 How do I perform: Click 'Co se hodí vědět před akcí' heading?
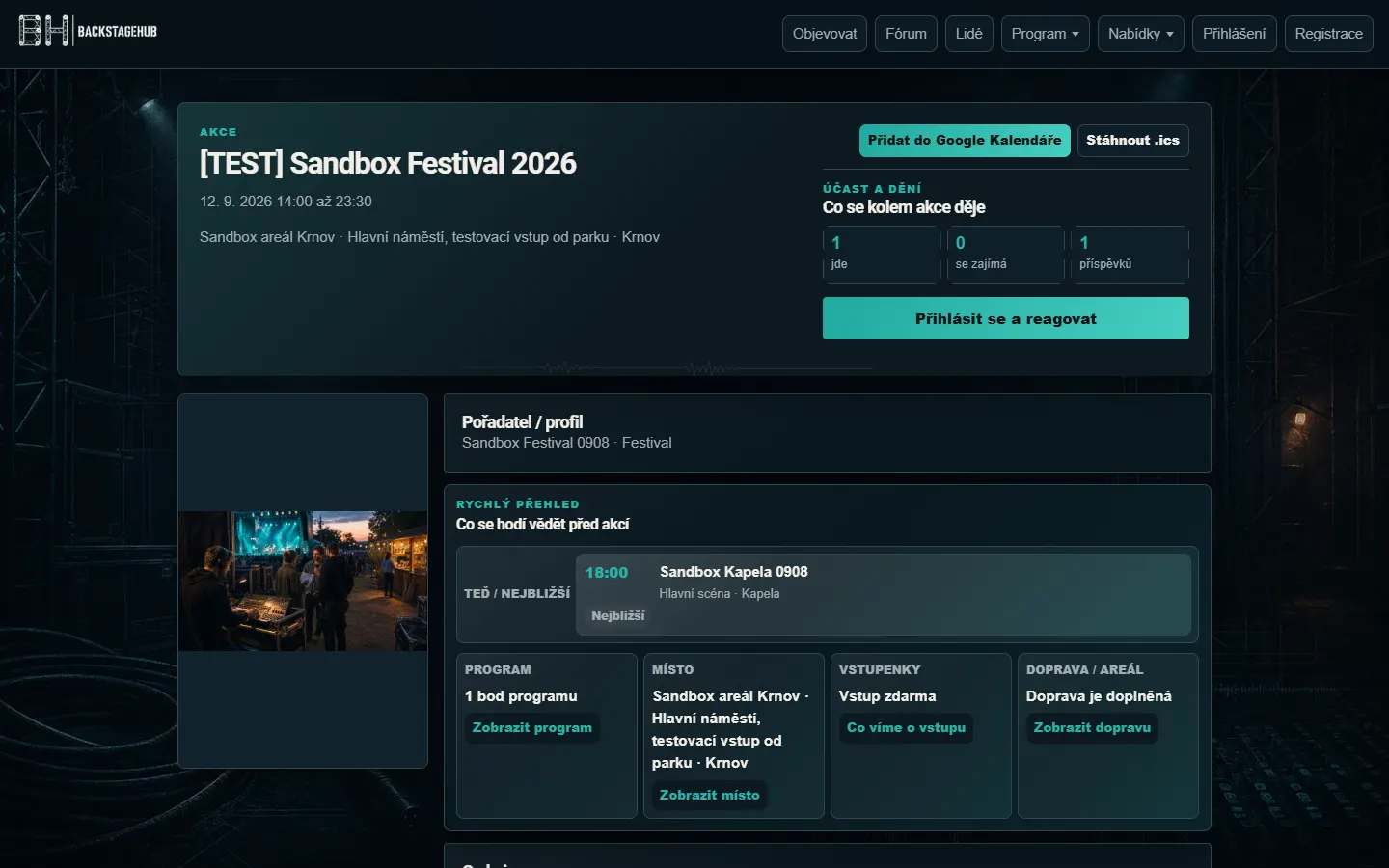543,525
